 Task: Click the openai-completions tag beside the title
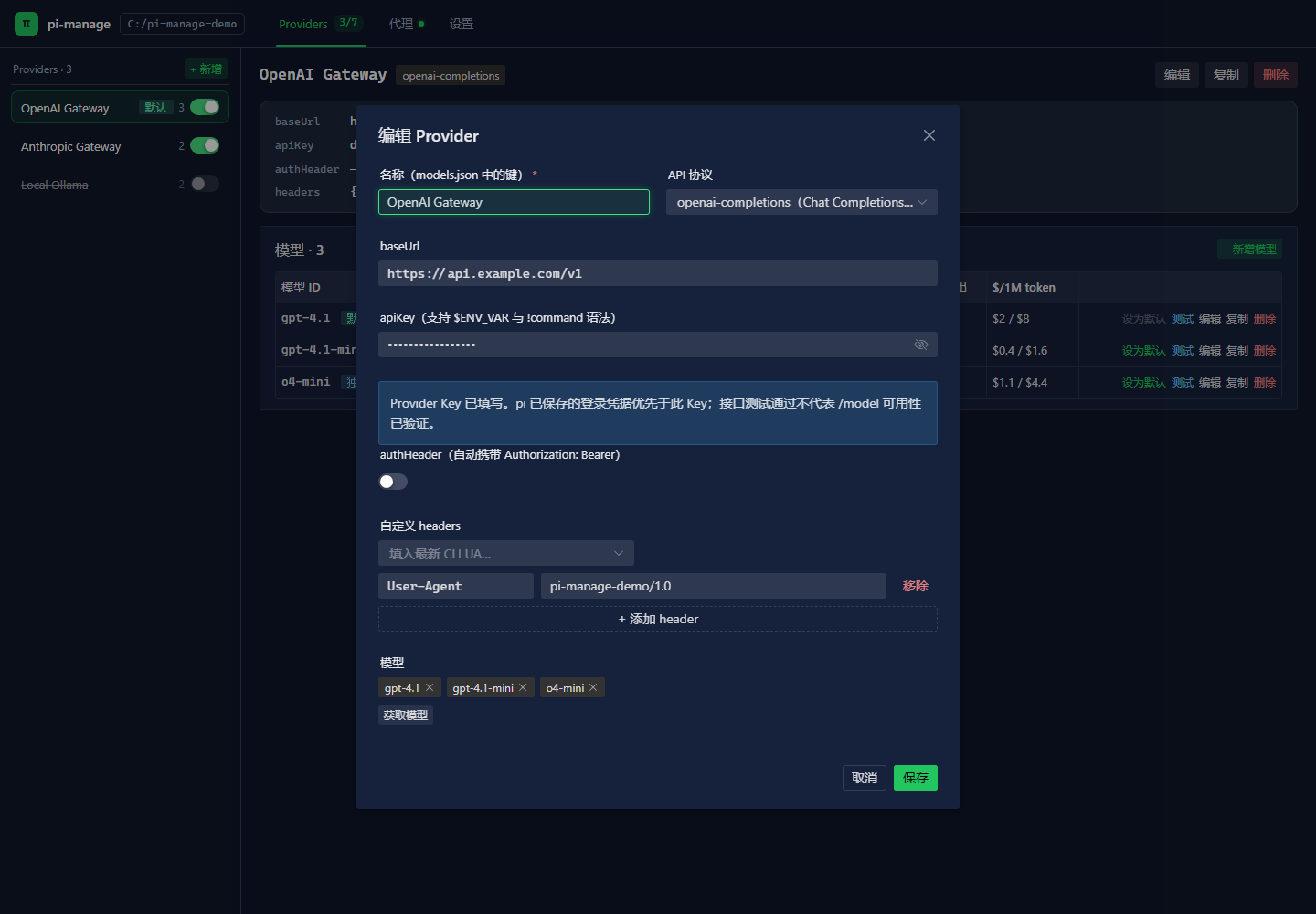click(451, 75)
